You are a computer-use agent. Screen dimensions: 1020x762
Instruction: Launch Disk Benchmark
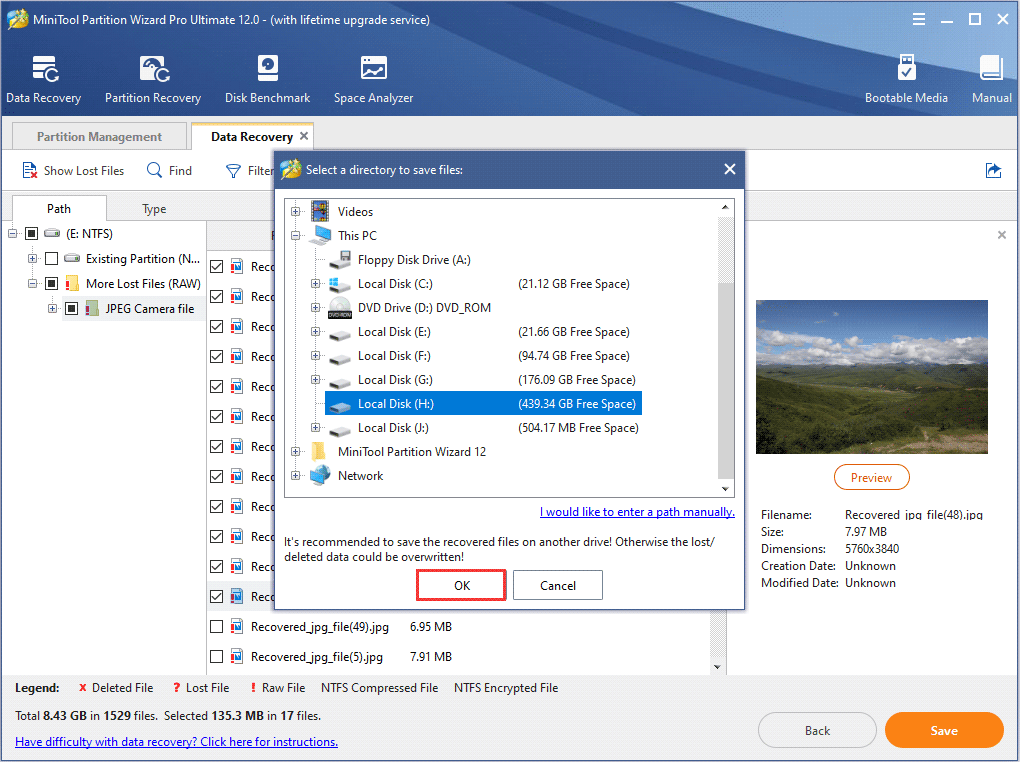267,78
